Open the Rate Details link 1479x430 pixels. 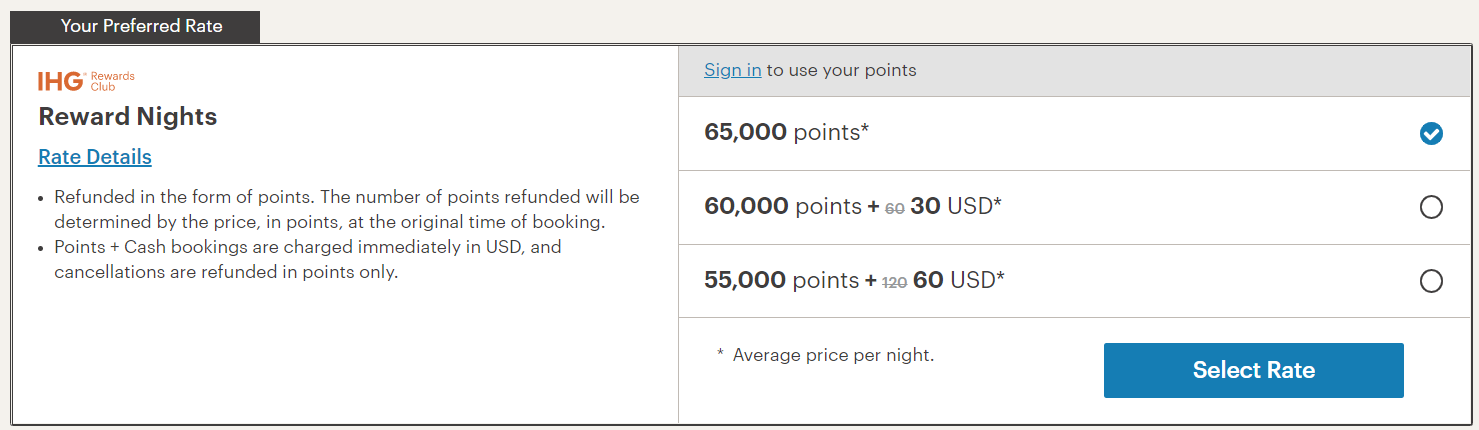95,157
